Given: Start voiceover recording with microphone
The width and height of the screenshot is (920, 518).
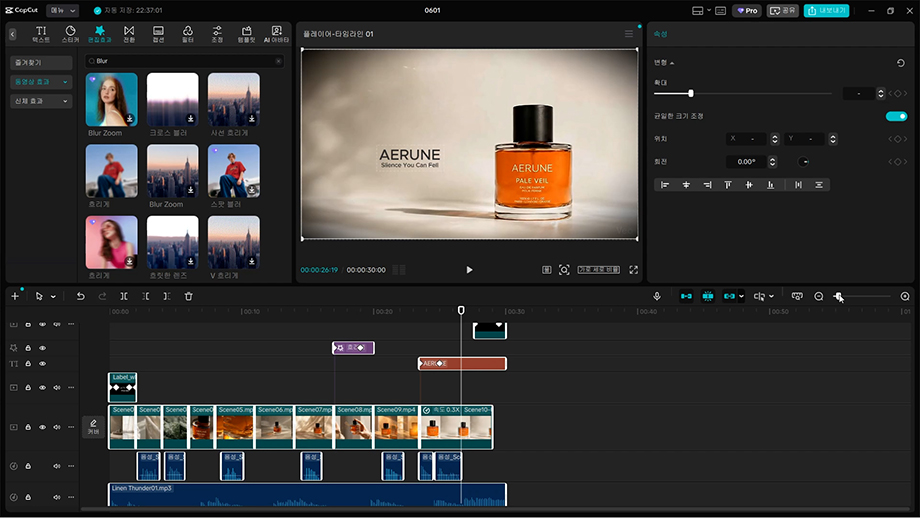Looking at the screenshot, I should coord(657,296).
